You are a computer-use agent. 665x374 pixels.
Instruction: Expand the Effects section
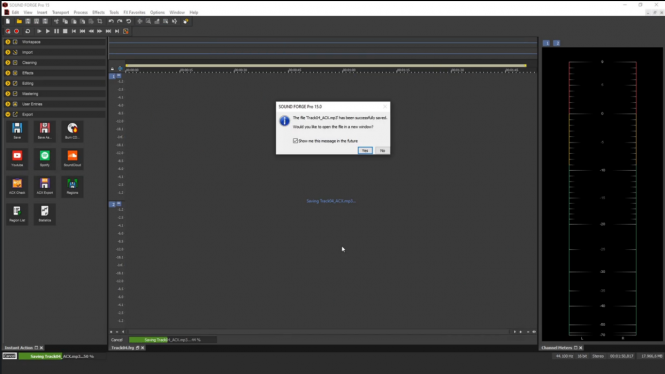(x=8, y=73)
